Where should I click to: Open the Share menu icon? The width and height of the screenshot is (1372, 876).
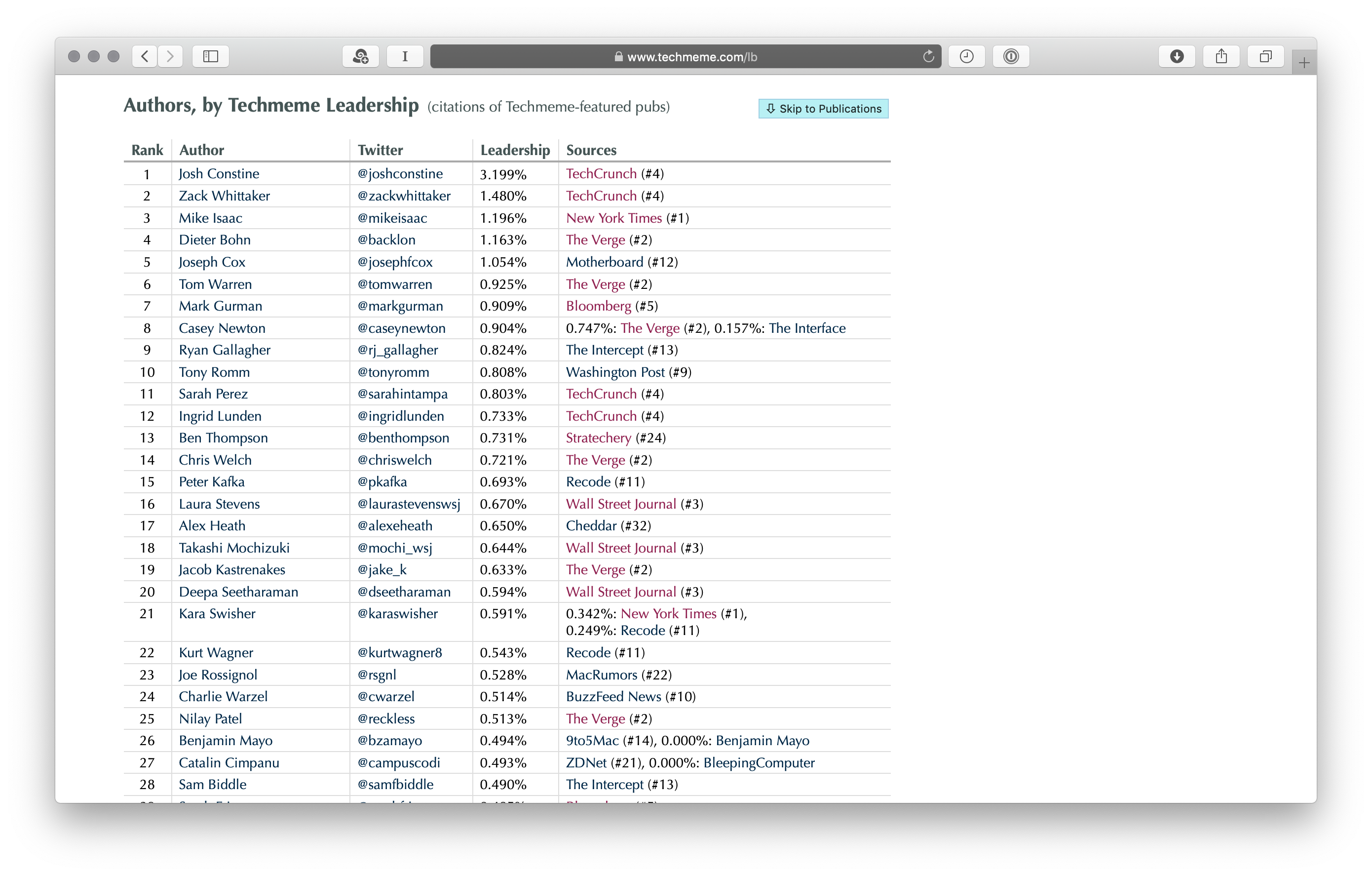tap(1221, 56)
